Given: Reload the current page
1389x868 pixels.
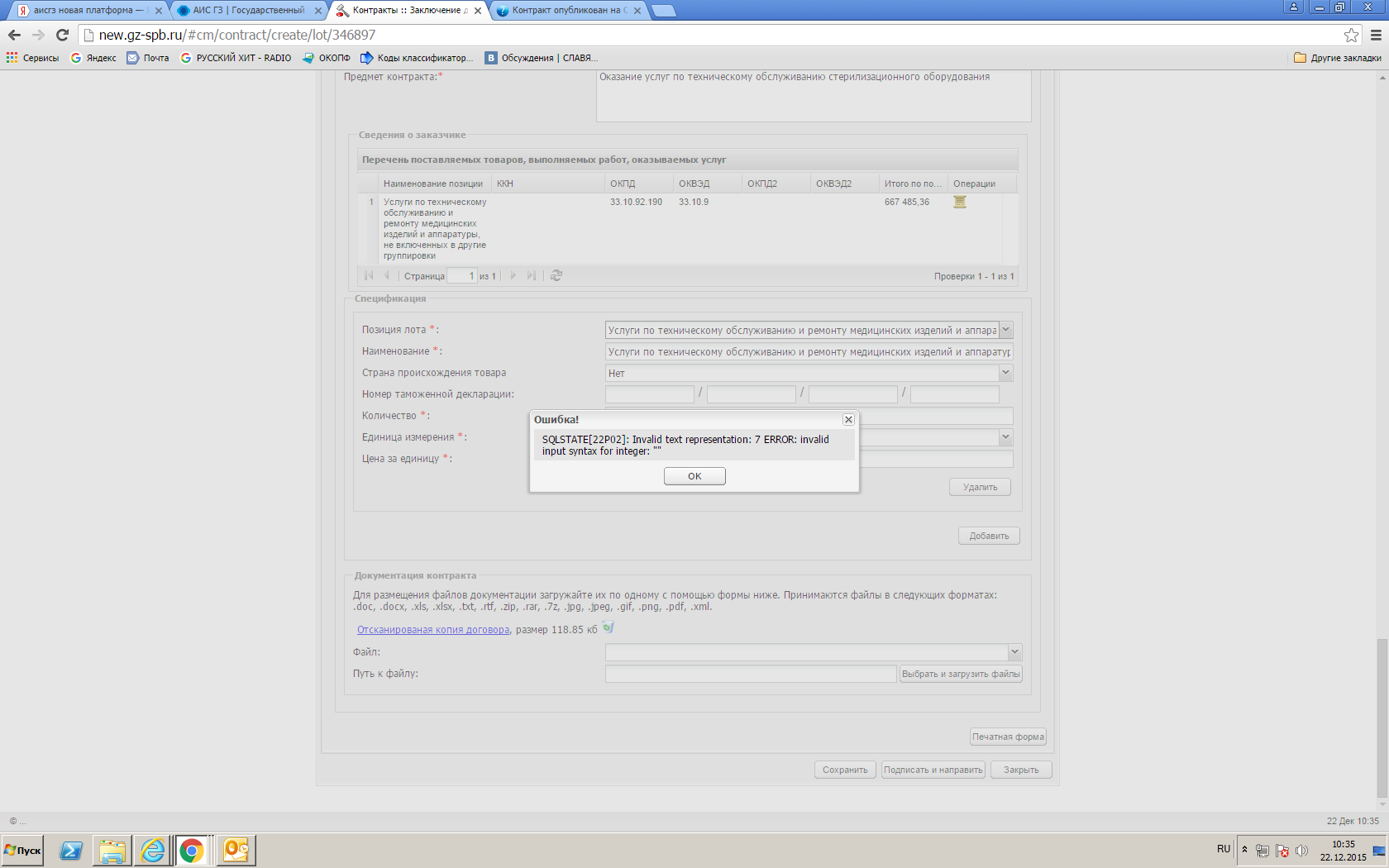Looking at the screenshot, I should [x=62, y=35].
